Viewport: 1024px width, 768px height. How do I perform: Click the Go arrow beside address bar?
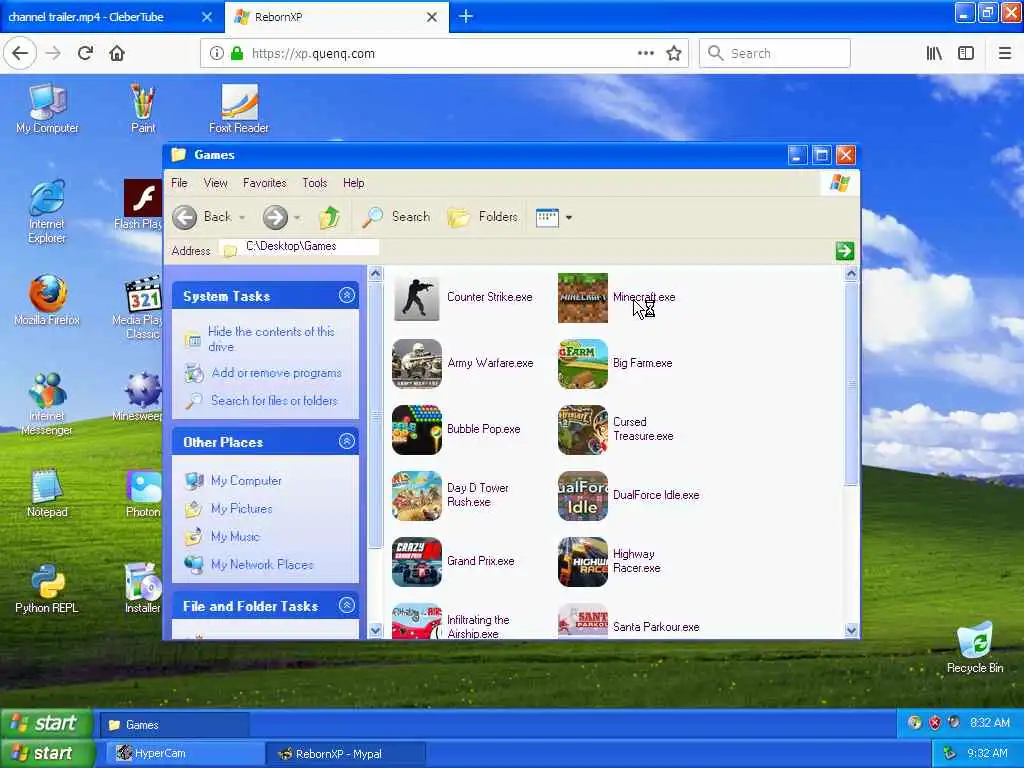844,251
